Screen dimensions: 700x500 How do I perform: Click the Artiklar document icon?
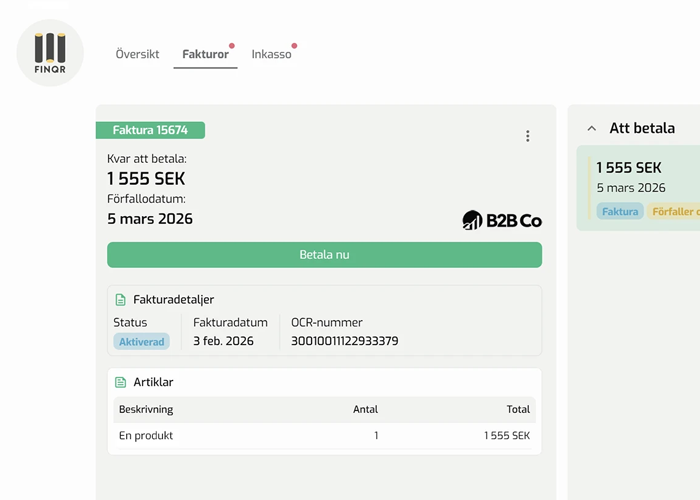pyautogui.click(x=121, y=382)
